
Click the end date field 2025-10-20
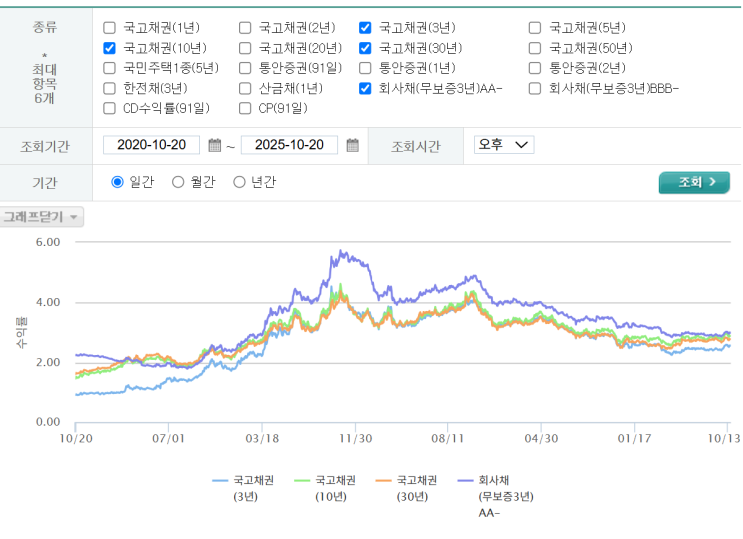(x=289, y=146)
